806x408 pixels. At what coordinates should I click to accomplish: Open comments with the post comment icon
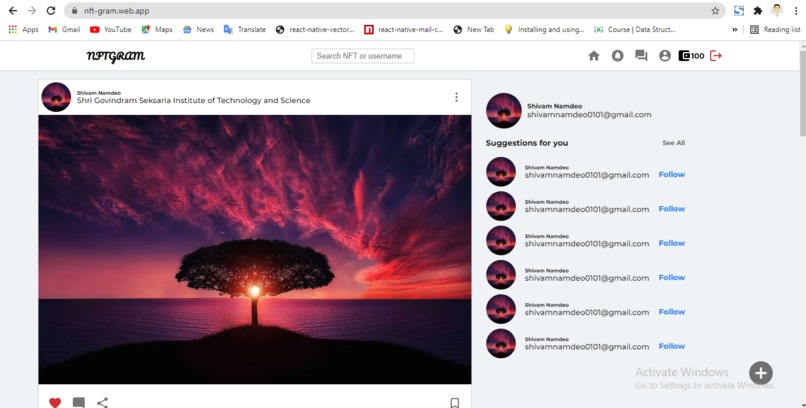click(x=79, y=402)
